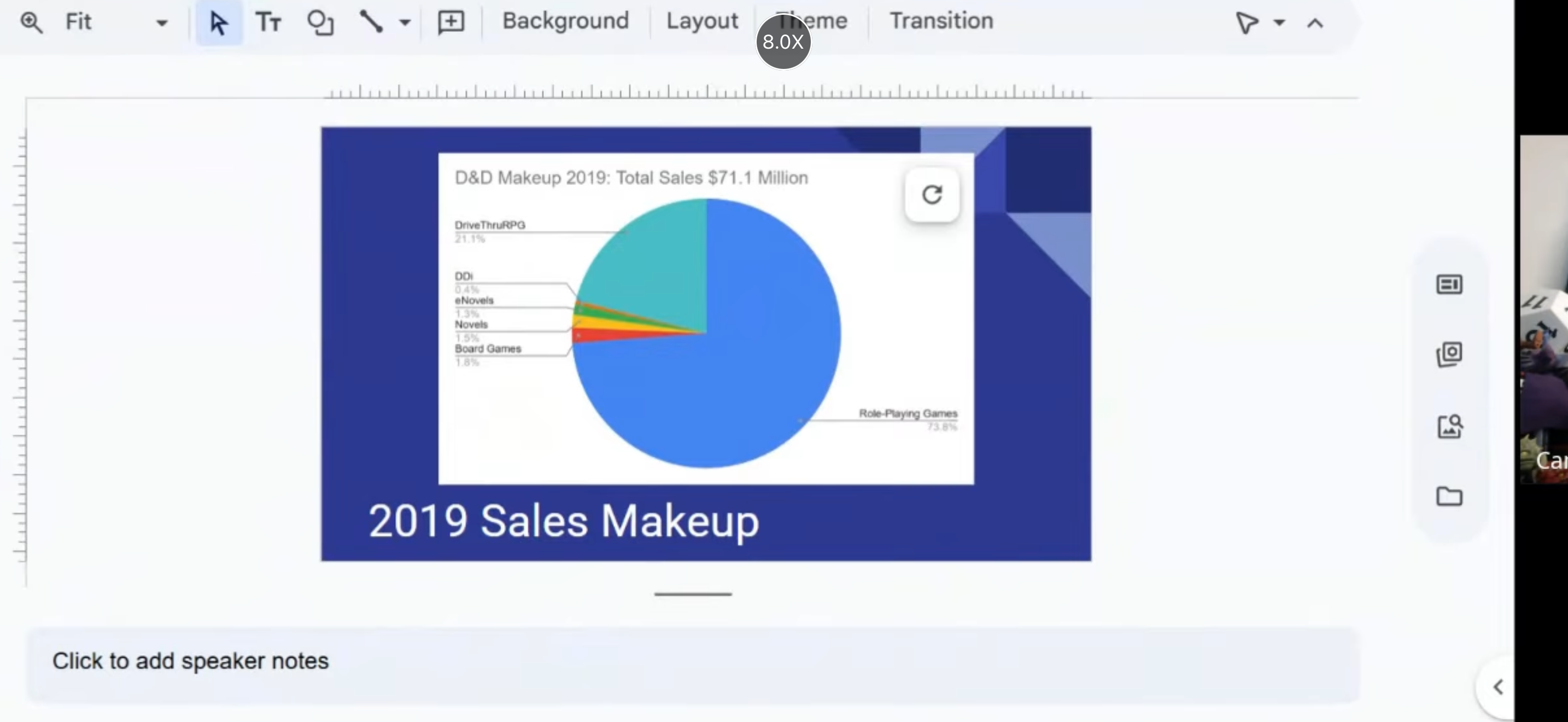
Task: Open the Transition panel
Action: pyautogui.click(x=941, y=21)
